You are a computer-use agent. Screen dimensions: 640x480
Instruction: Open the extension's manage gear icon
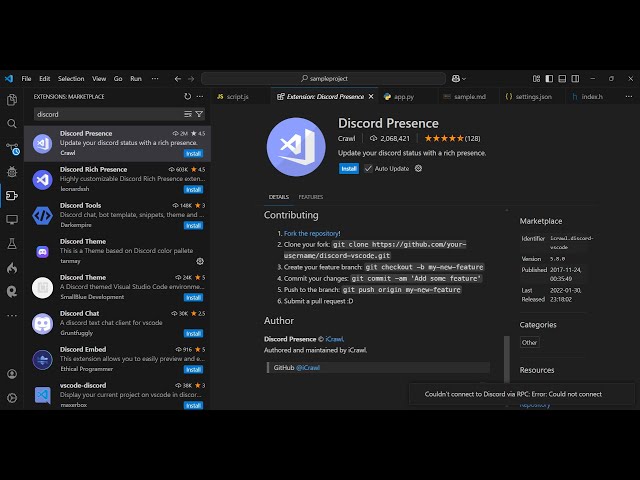[x=418, y=168]
